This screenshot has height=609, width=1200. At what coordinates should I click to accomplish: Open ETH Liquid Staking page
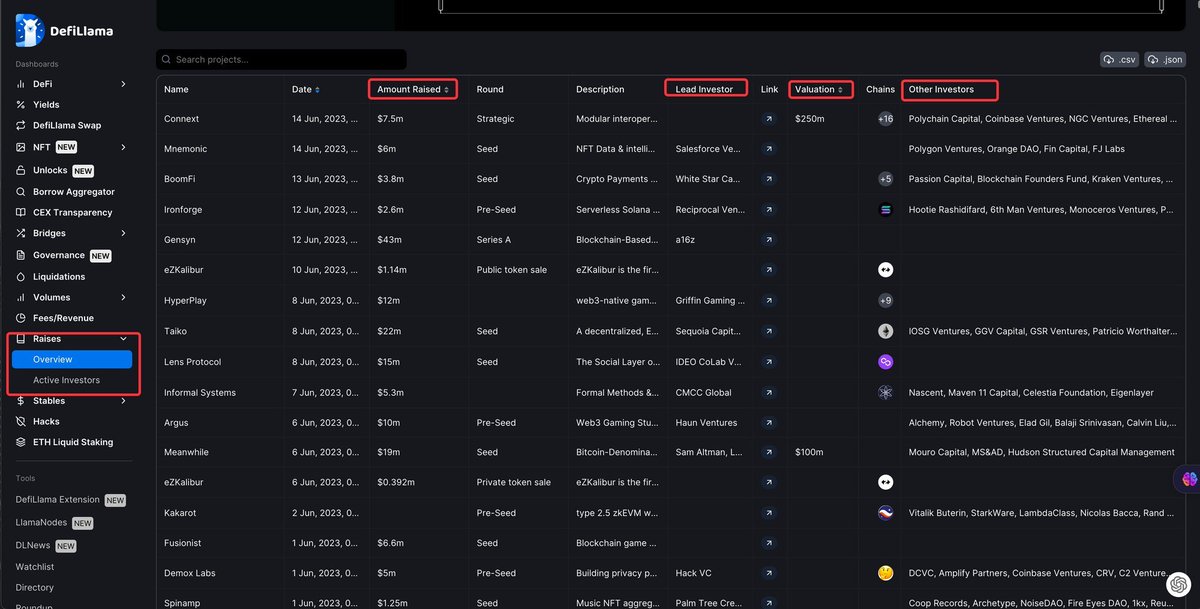click(x=73, y=442)
